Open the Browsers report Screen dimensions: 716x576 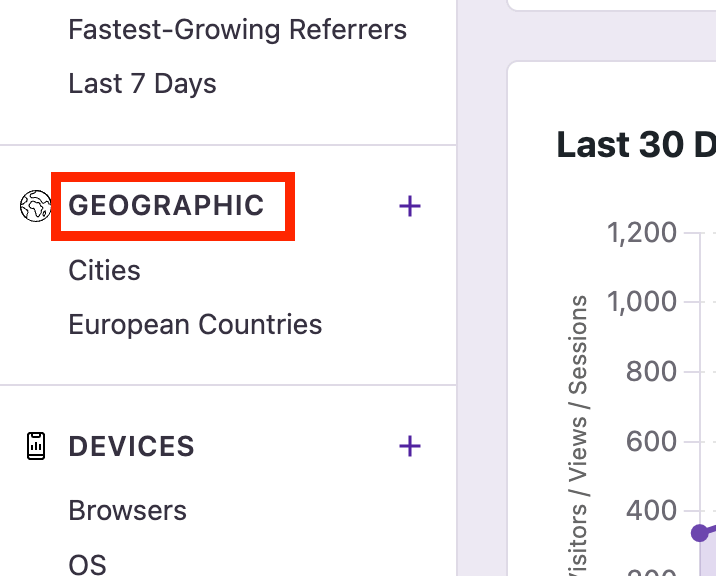(127, 511)
